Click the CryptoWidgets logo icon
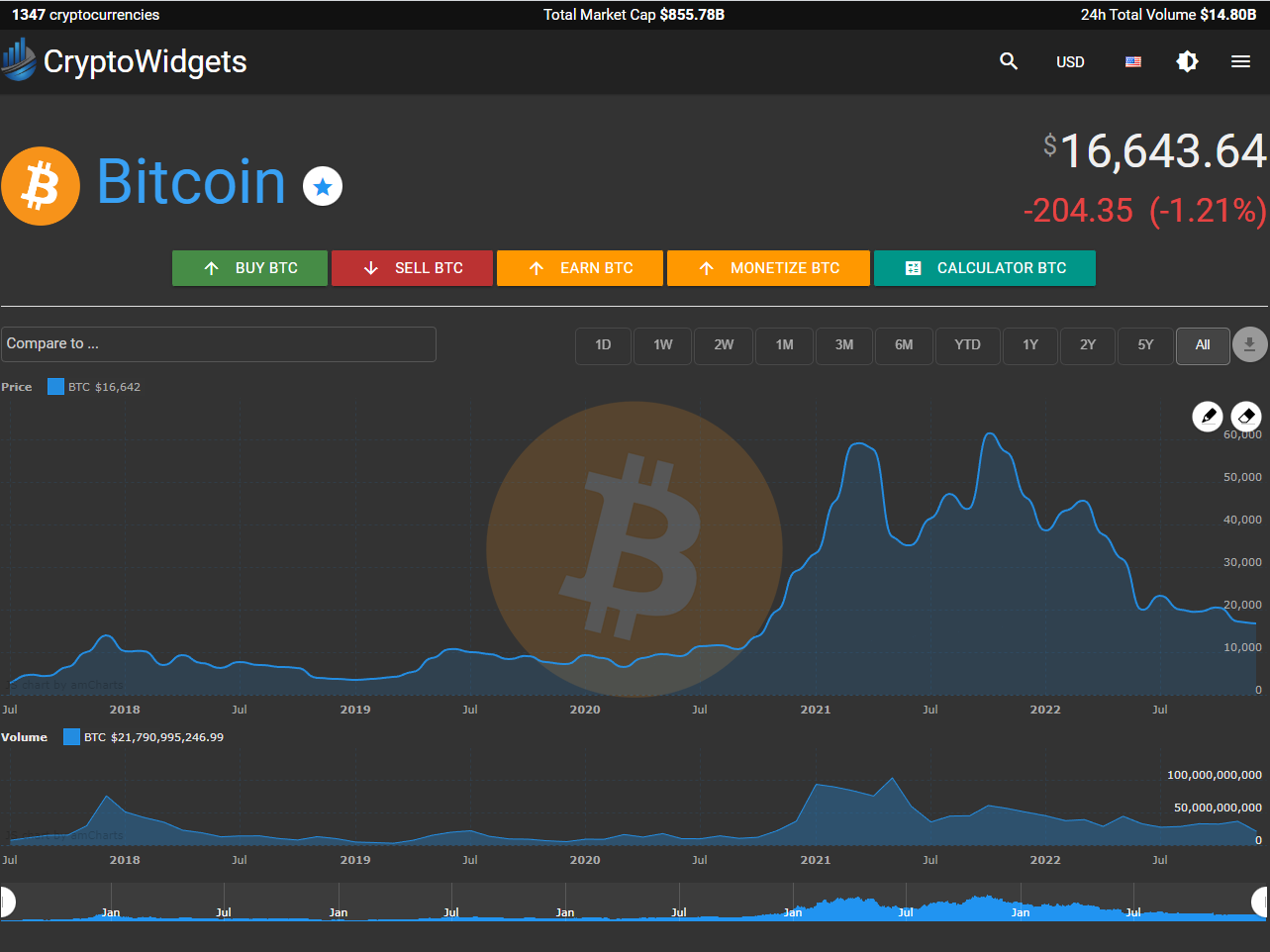The width and height of the screenshot is (1270, 952). (19, 60)
